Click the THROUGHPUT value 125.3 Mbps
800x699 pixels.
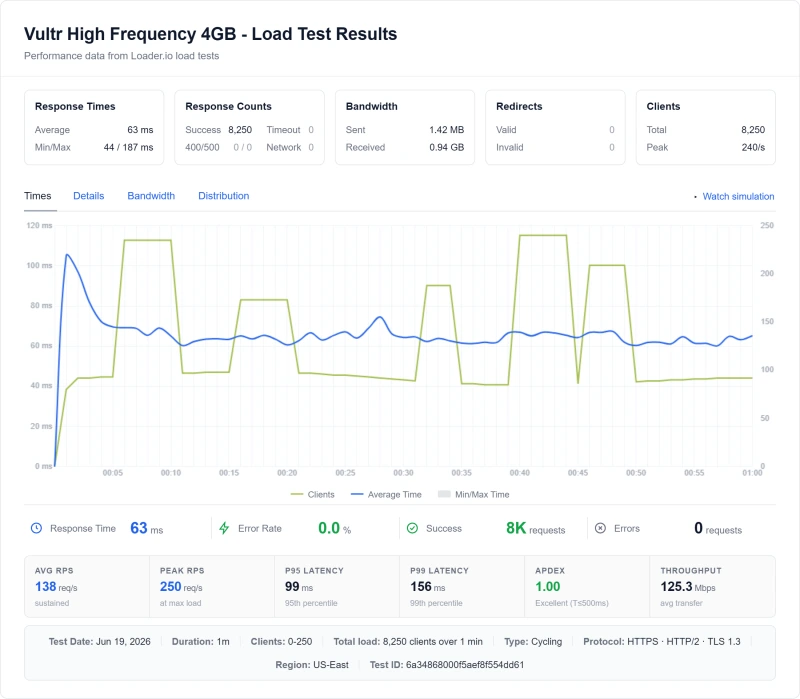tap(688, 587)
